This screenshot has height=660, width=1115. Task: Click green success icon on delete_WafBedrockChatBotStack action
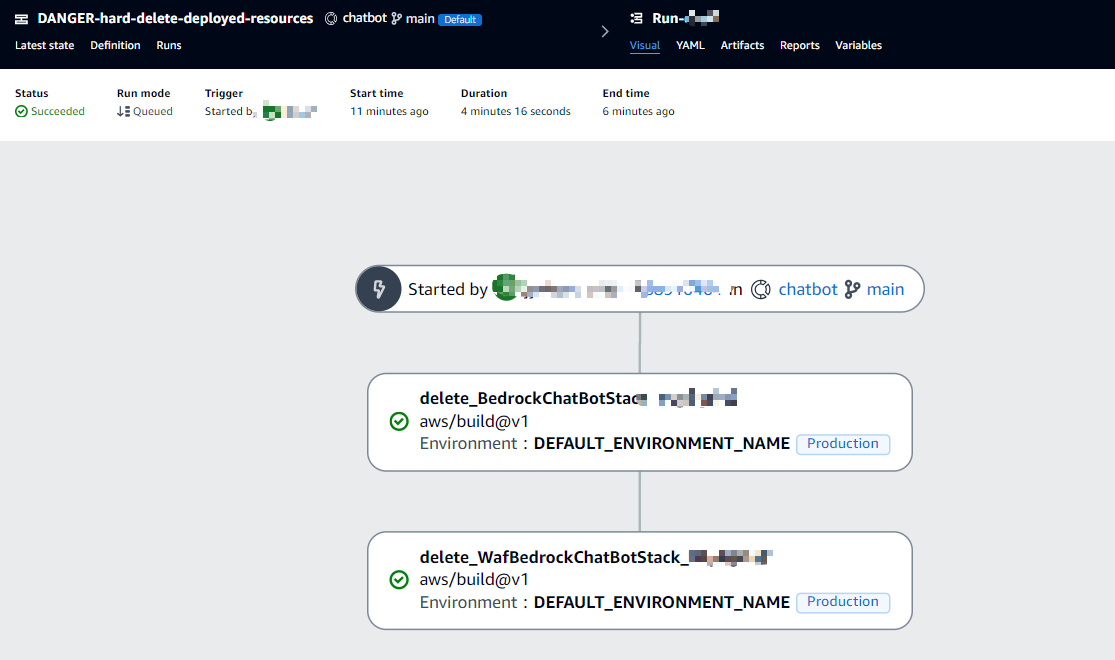(x=399, y=580)
